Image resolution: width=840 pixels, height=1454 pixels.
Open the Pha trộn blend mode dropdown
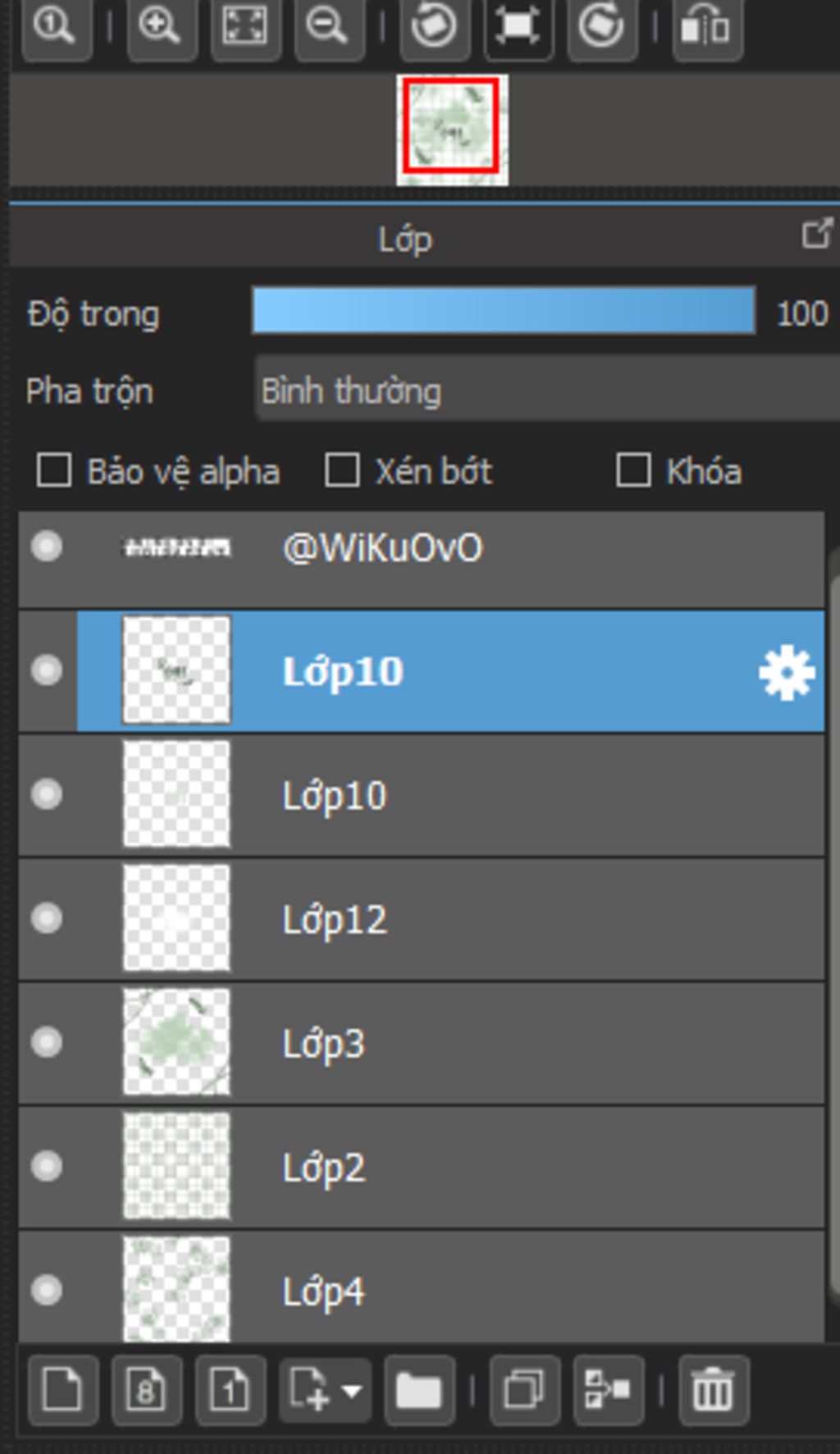(547, 391)
